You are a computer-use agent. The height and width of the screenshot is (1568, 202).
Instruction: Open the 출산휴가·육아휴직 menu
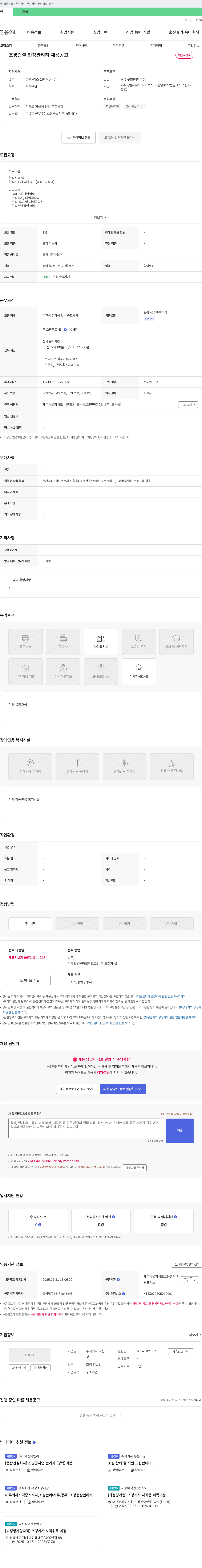coord(184,32)
